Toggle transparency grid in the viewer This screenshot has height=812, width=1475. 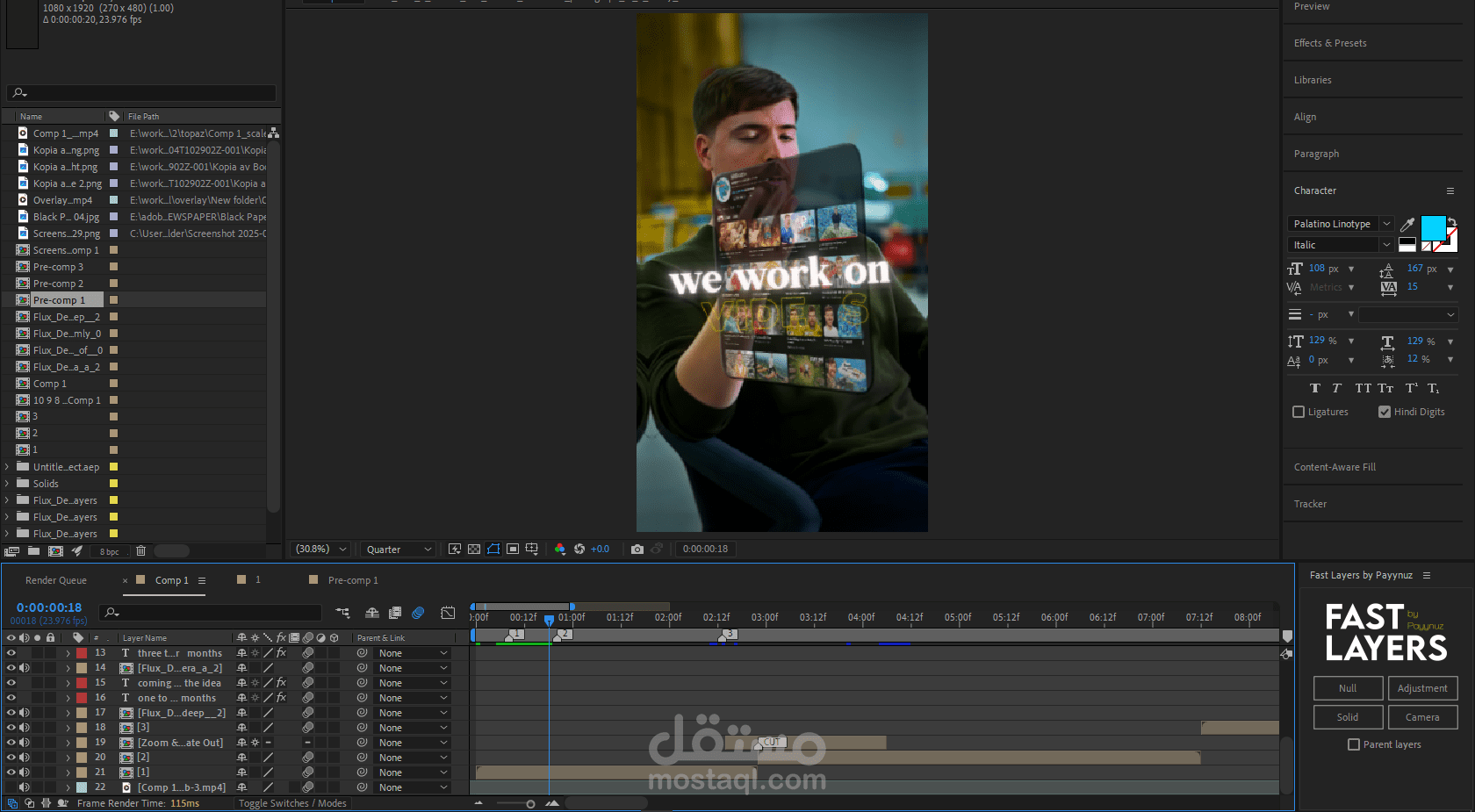pos(474,549)
